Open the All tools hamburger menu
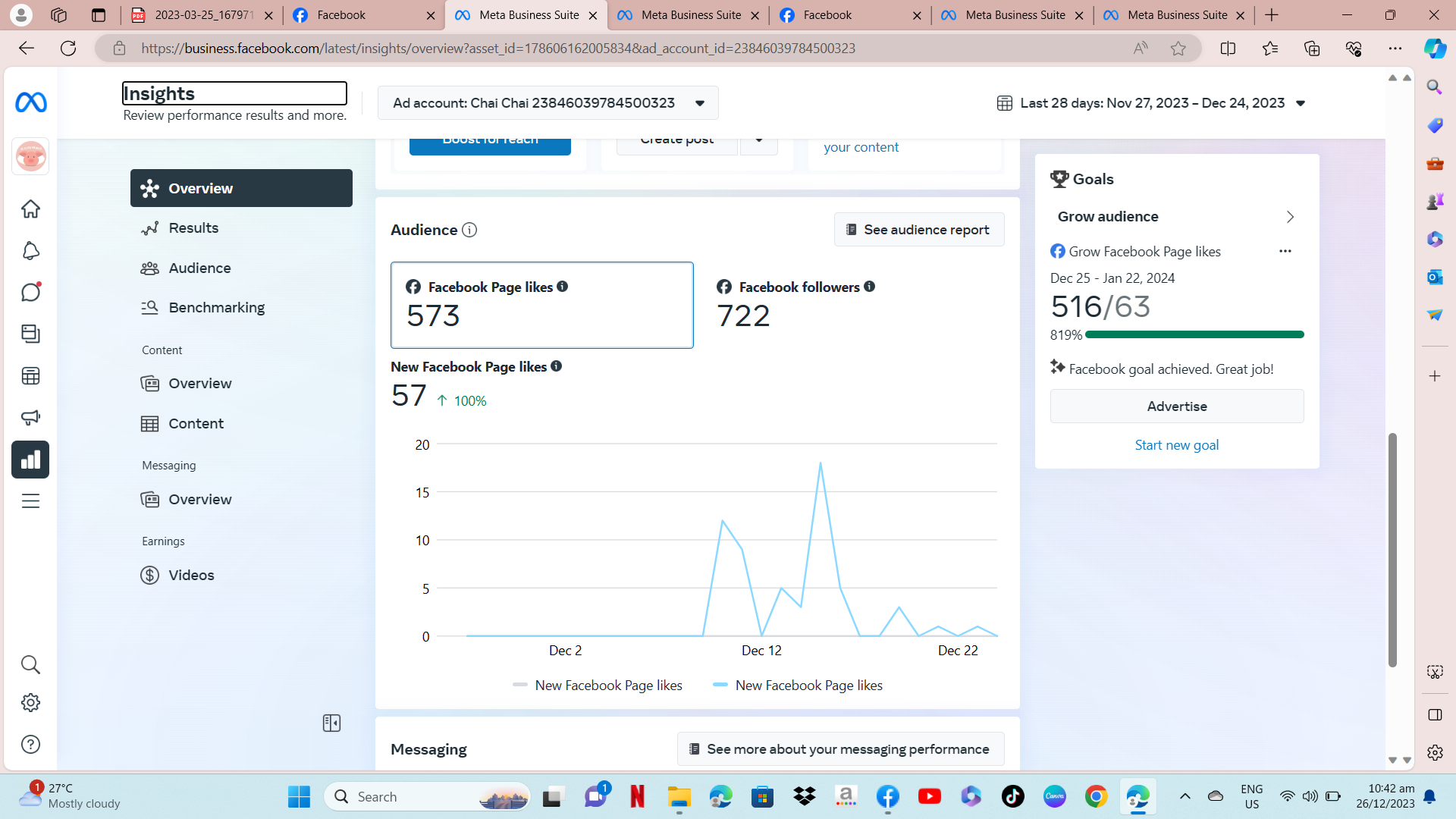Image resolution: width=1456 pixels, height=819 pixels. pyautogui.click(x=30, y=501)
